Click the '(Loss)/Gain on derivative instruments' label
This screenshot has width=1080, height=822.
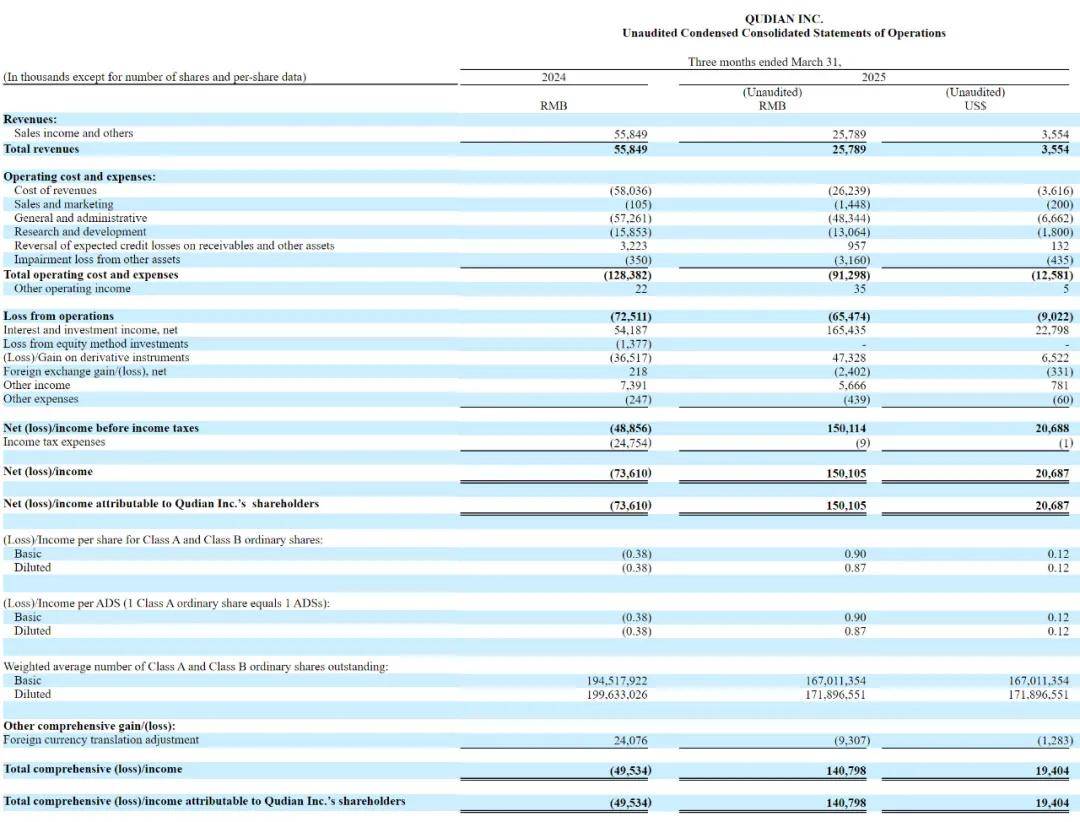click(96, 358)
